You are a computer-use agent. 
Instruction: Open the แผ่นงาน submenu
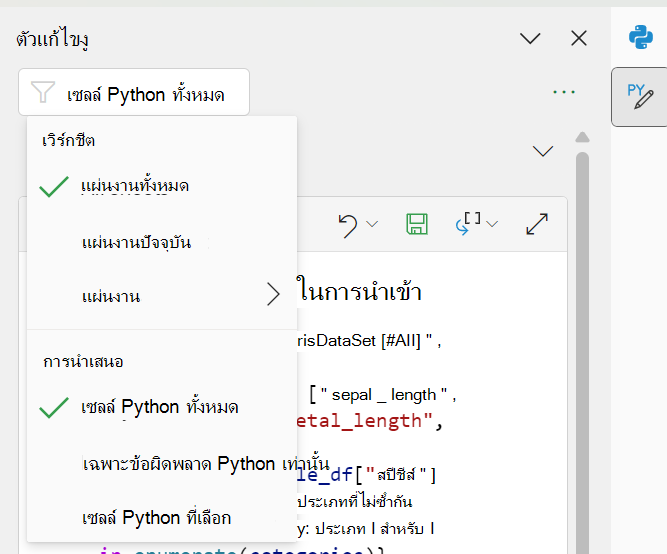pyautogui.click(x=162, y=295)
